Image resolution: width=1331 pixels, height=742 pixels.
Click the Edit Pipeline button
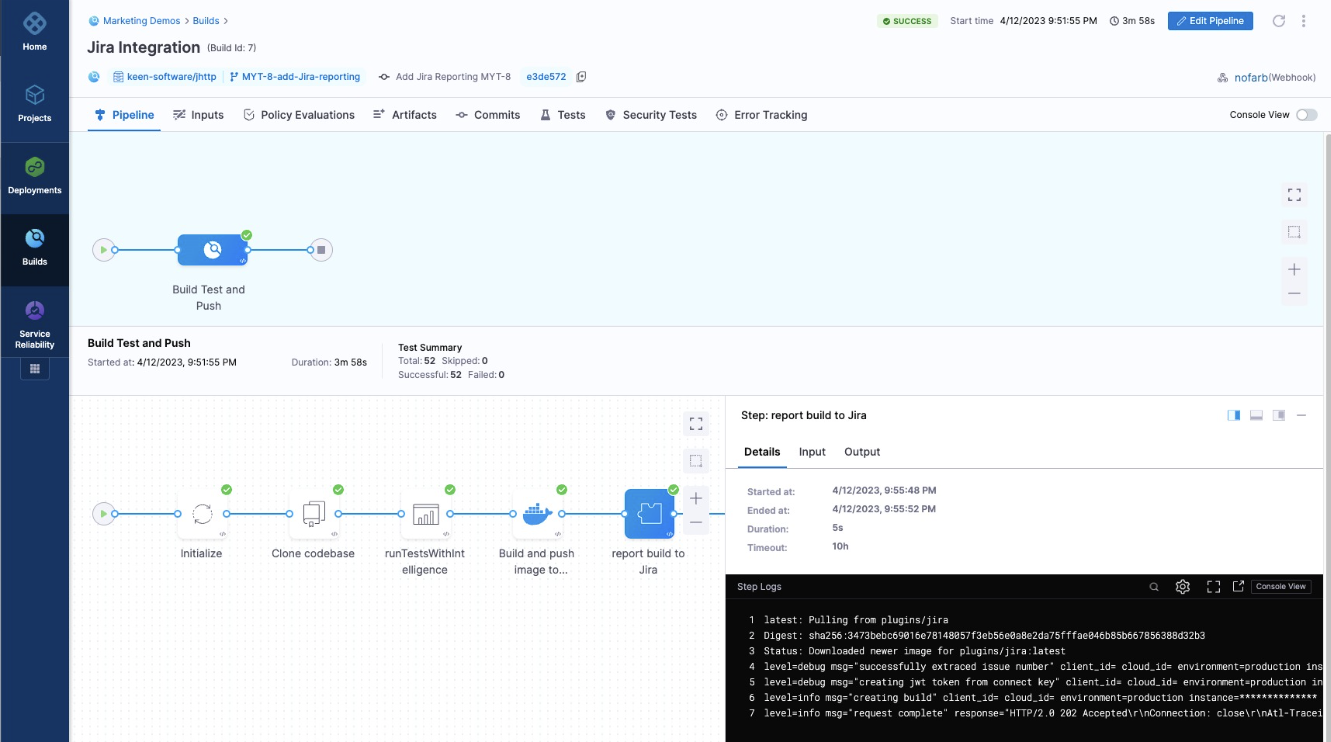(x=1210, y=21)
